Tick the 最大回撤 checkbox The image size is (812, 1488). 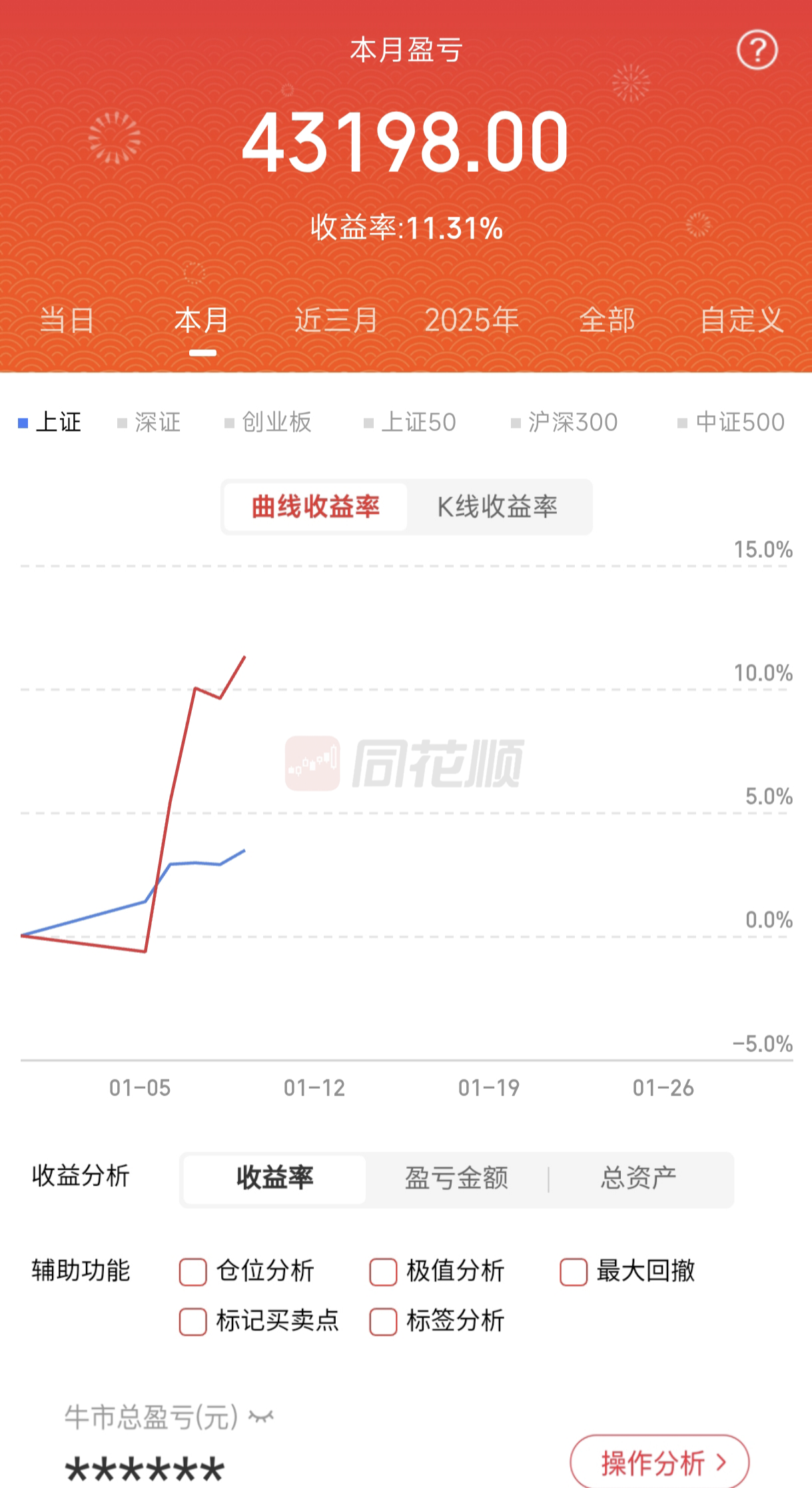tap(574, 1271)
